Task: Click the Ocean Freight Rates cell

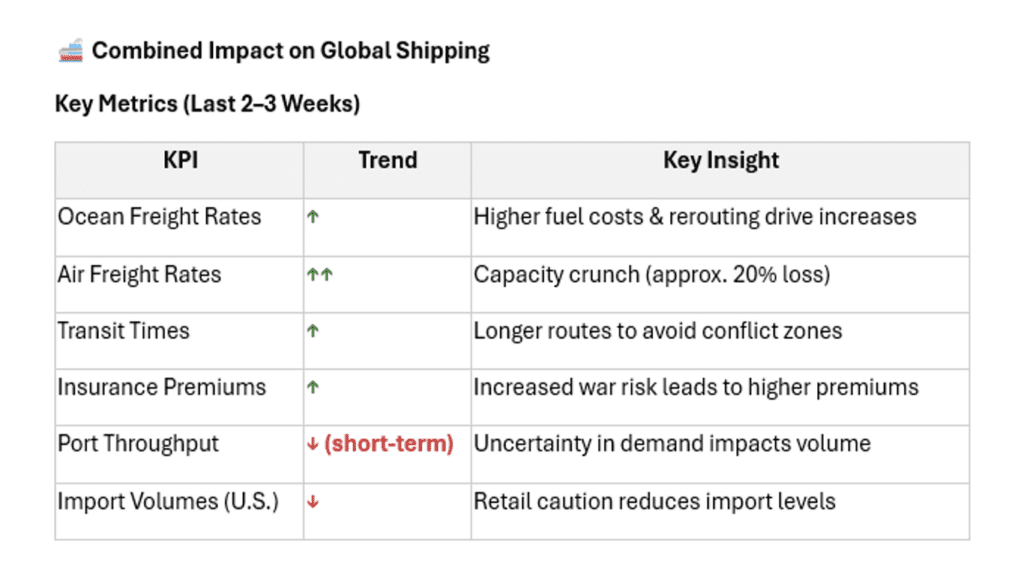Action: pyautogui.click(x=159, y=216)
